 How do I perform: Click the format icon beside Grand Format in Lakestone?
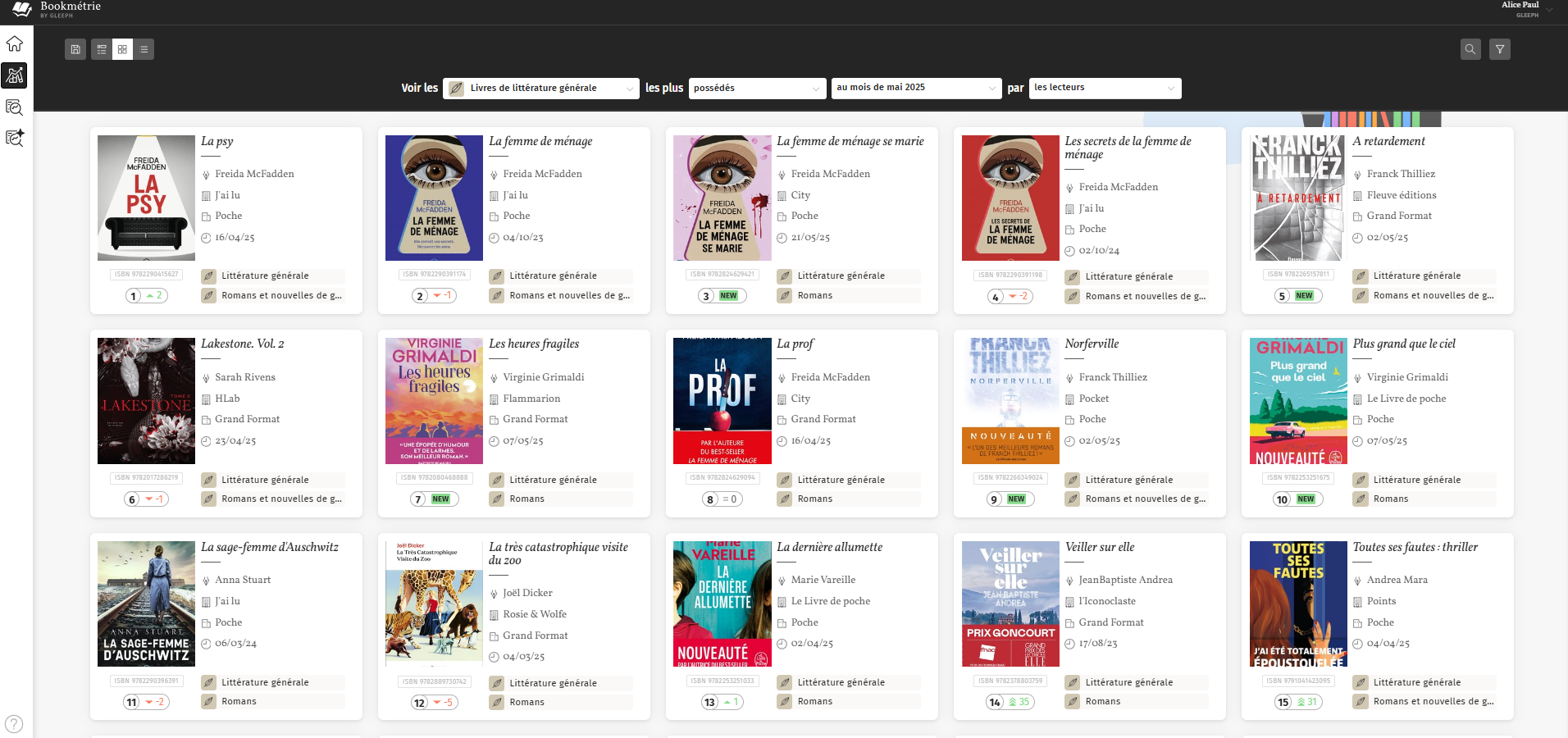(207, 419)
